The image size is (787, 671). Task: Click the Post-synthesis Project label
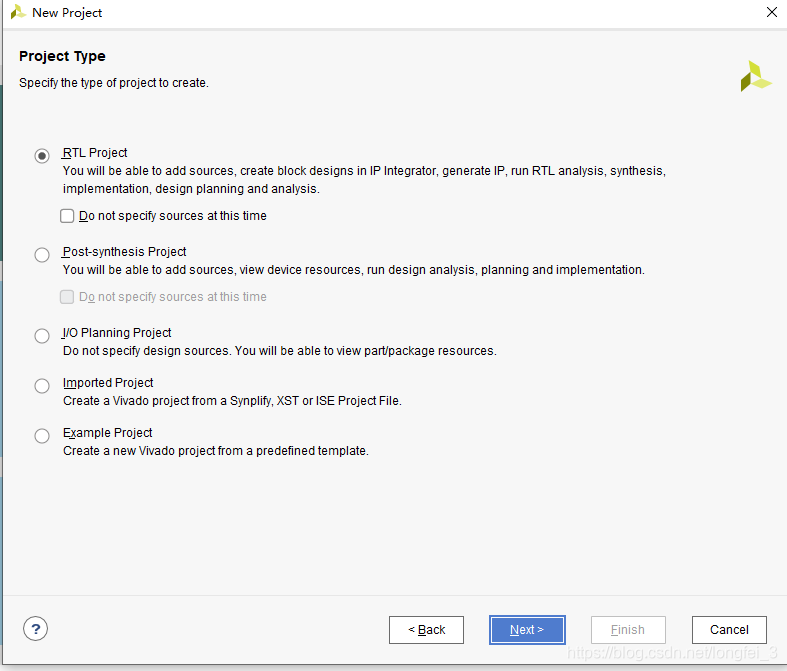(124, 251)
